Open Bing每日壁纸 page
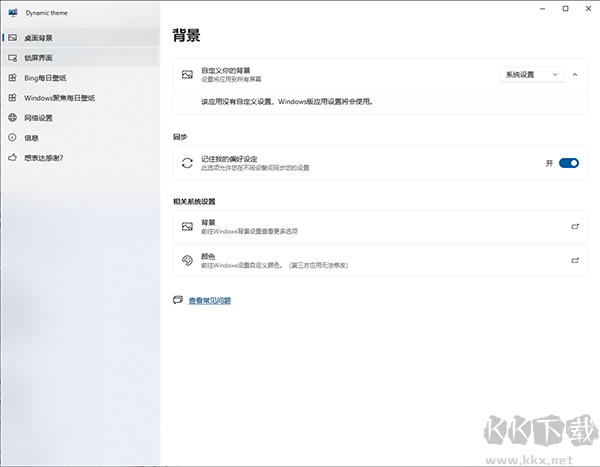The image size is (600, 467). [x=80, y=78]
